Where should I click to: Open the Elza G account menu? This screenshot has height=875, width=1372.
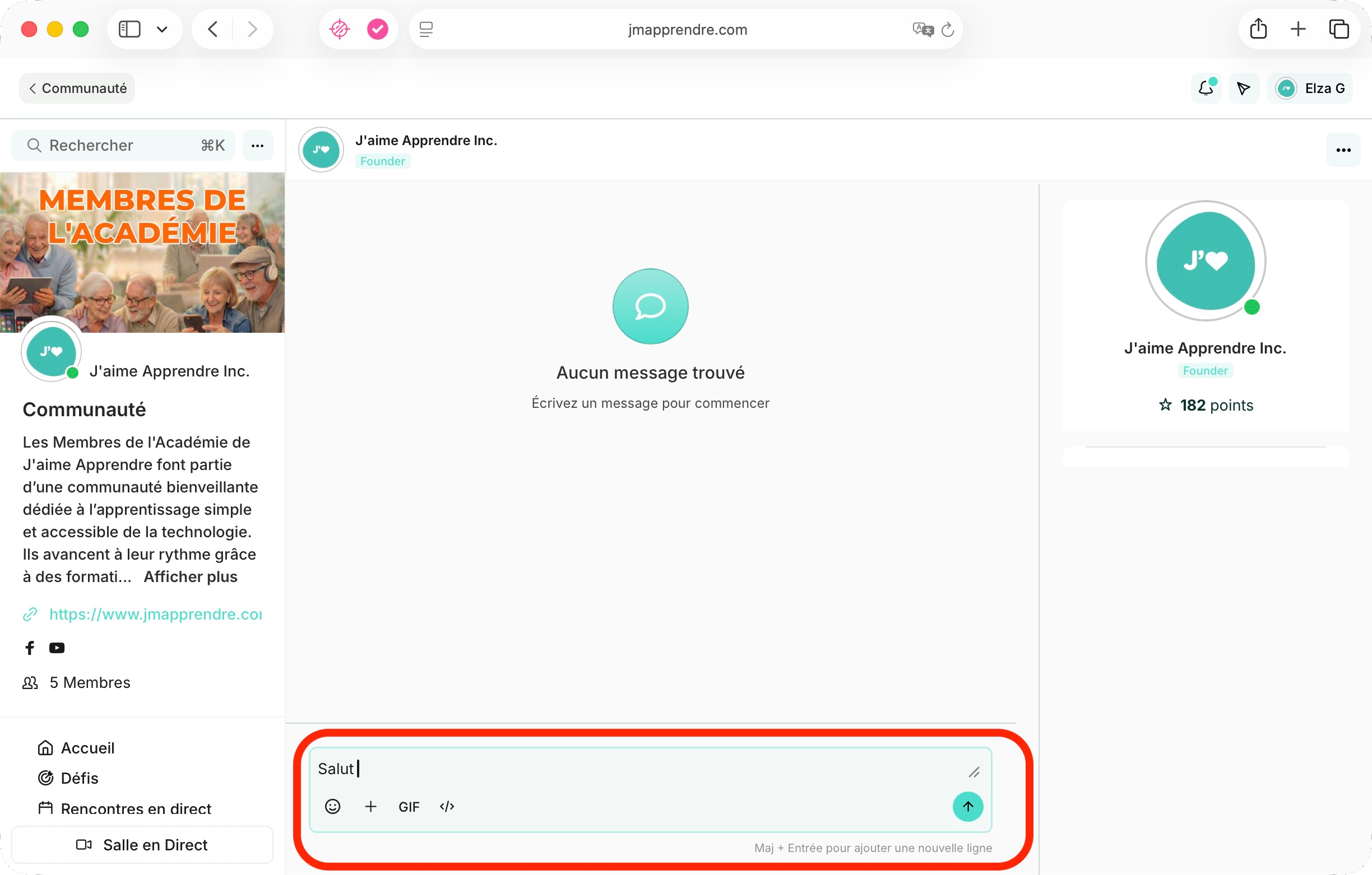point(1309,89)
